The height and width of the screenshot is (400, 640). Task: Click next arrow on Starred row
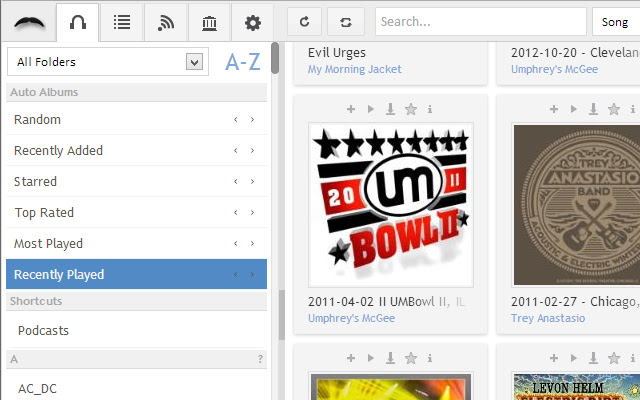pos(252,182)
